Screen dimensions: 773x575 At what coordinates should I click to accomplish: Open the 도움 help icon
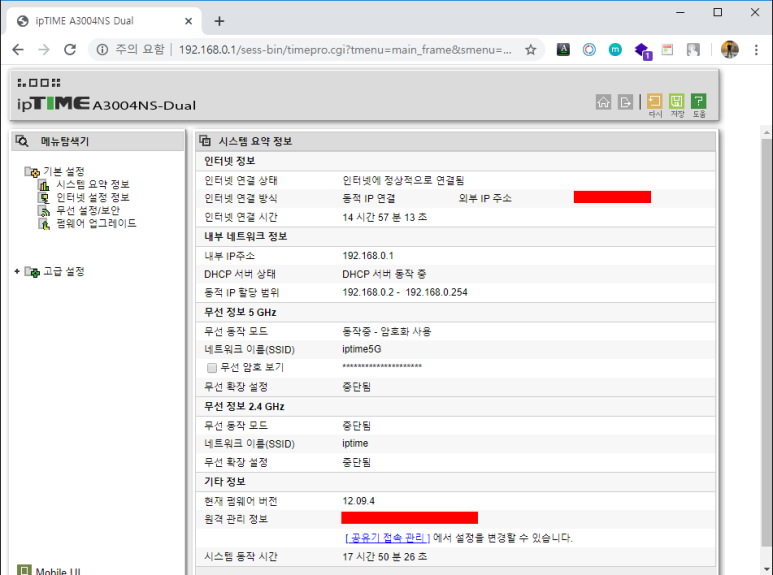tap(699, 102)
